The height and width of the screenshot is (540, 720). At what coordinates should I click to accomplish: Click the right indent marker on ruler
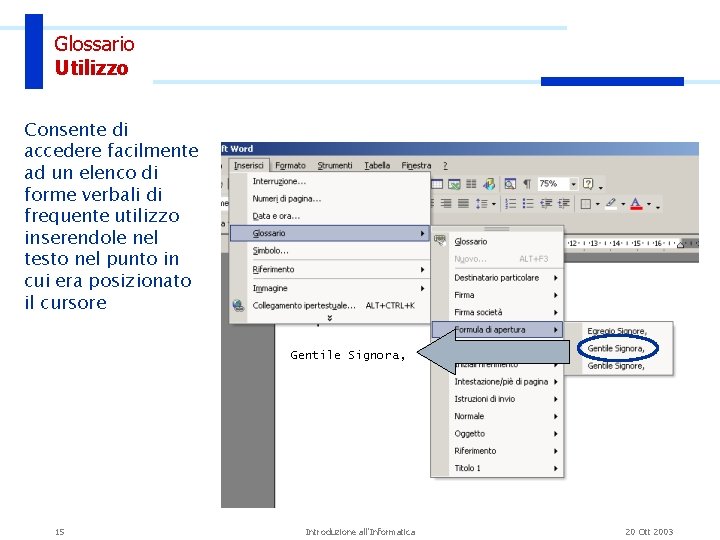click(x=681, y=244)
